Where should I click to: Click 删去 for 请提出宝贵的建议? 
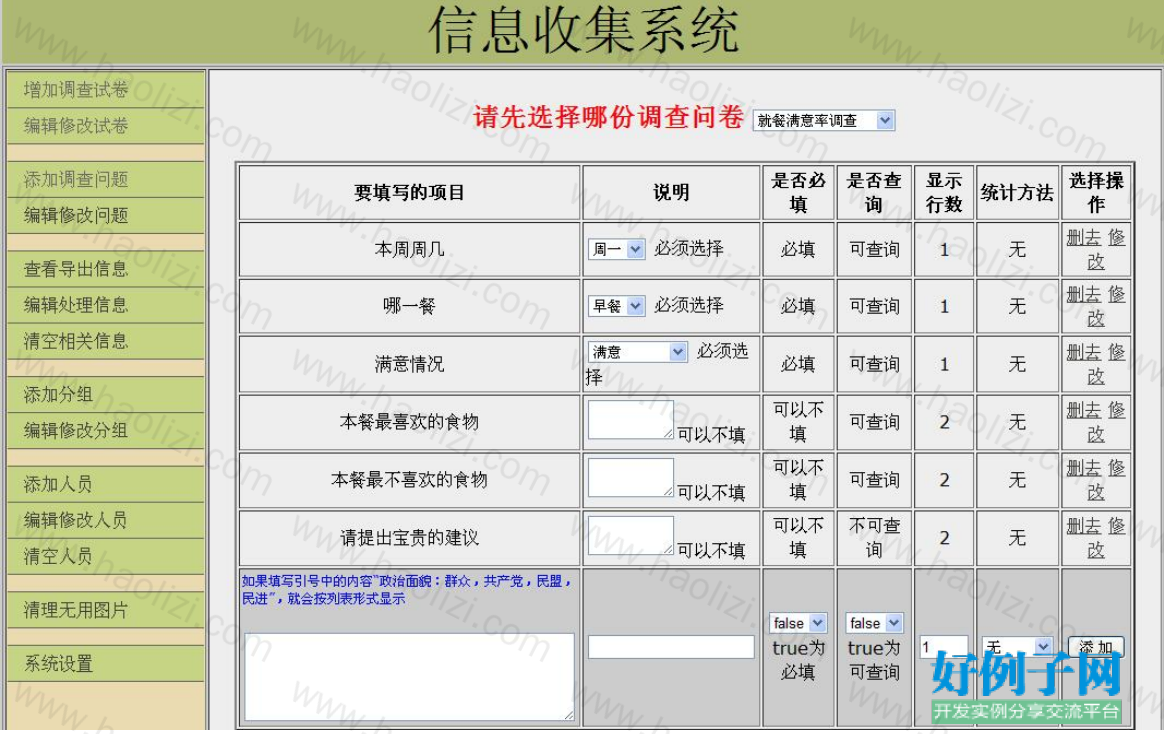coord(1084,525)
